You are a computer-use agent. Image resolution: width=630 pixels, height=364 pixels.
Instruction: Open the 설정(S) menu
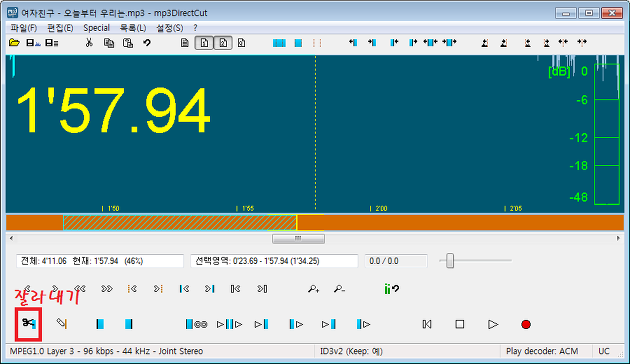coord(170,28)
